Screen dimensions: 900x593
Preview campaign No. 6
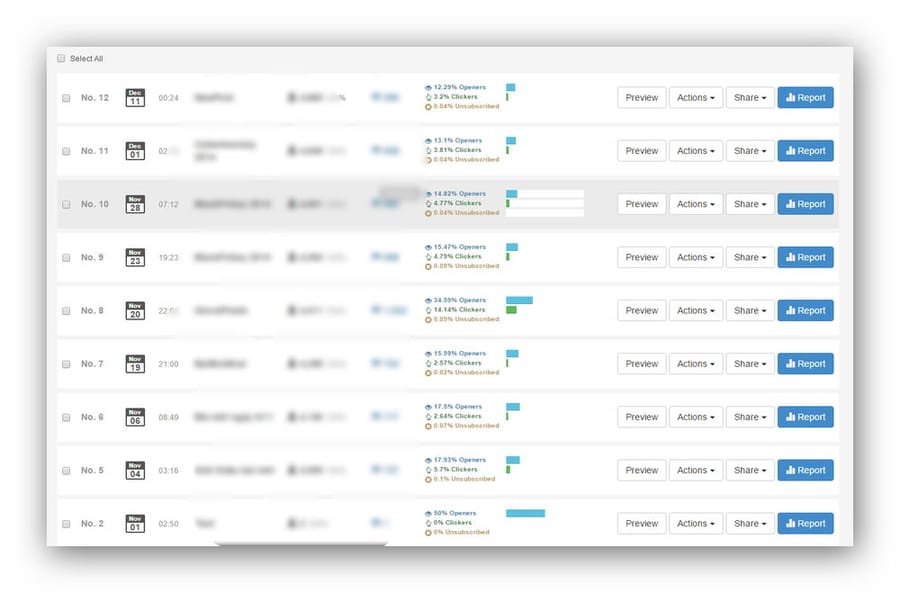point(642,417)
